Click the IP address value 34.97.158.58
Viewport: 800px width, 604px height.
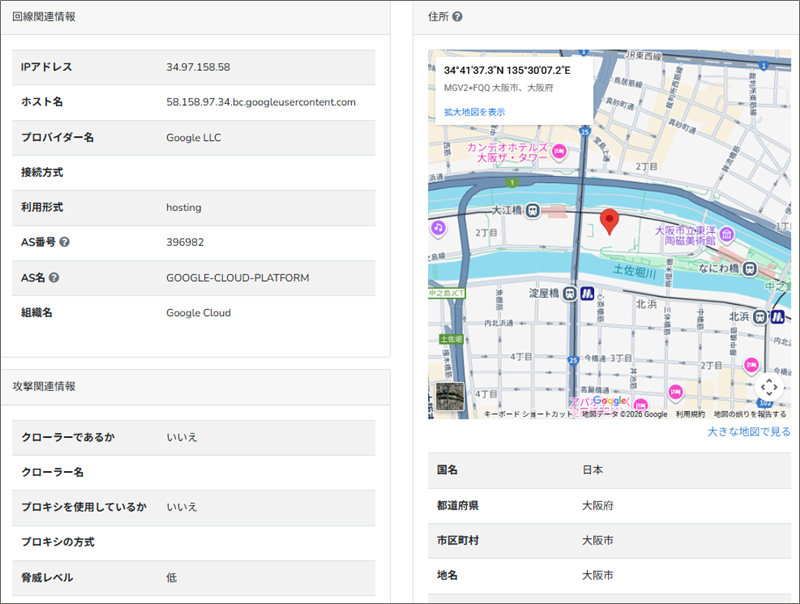click(x=198, y=67)
